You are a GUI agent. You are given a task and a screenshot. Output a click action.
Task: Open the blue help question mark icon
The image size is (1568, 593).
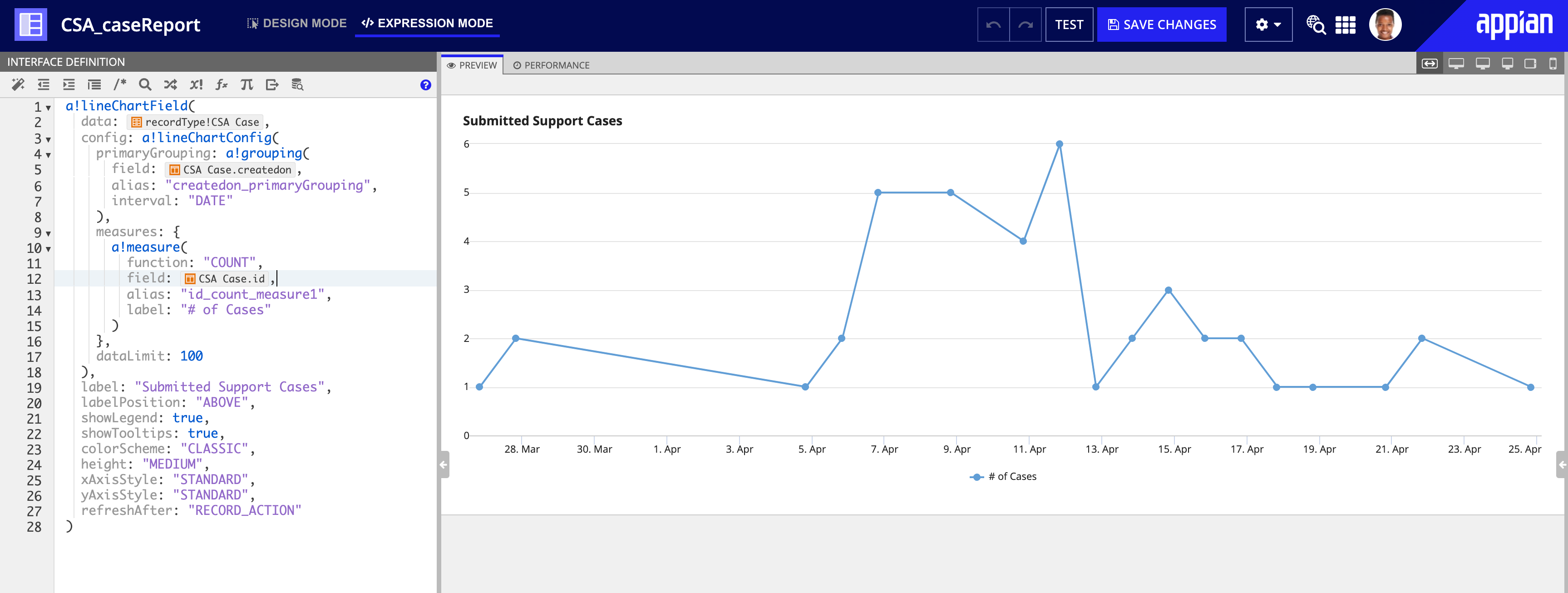pyautogui.click(x=425, y=85)
